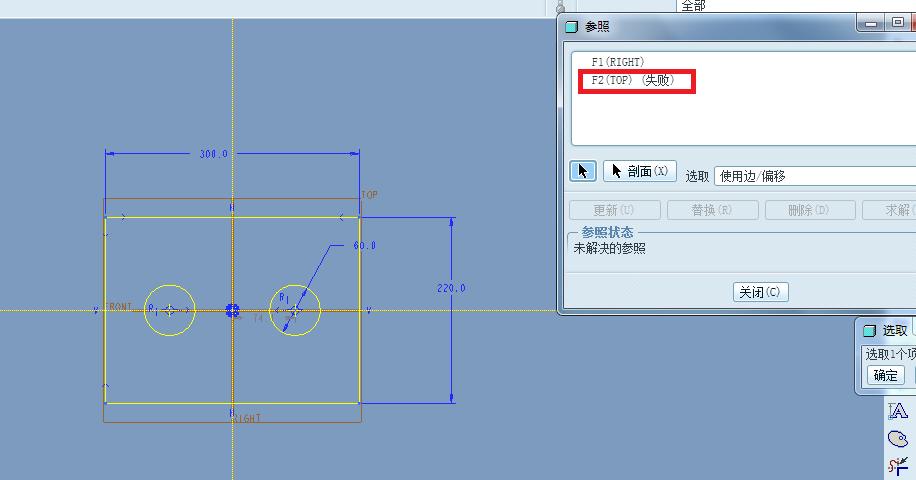Select the failed F2(TOP) reference
Screen dimensions: 916x480
633,81
